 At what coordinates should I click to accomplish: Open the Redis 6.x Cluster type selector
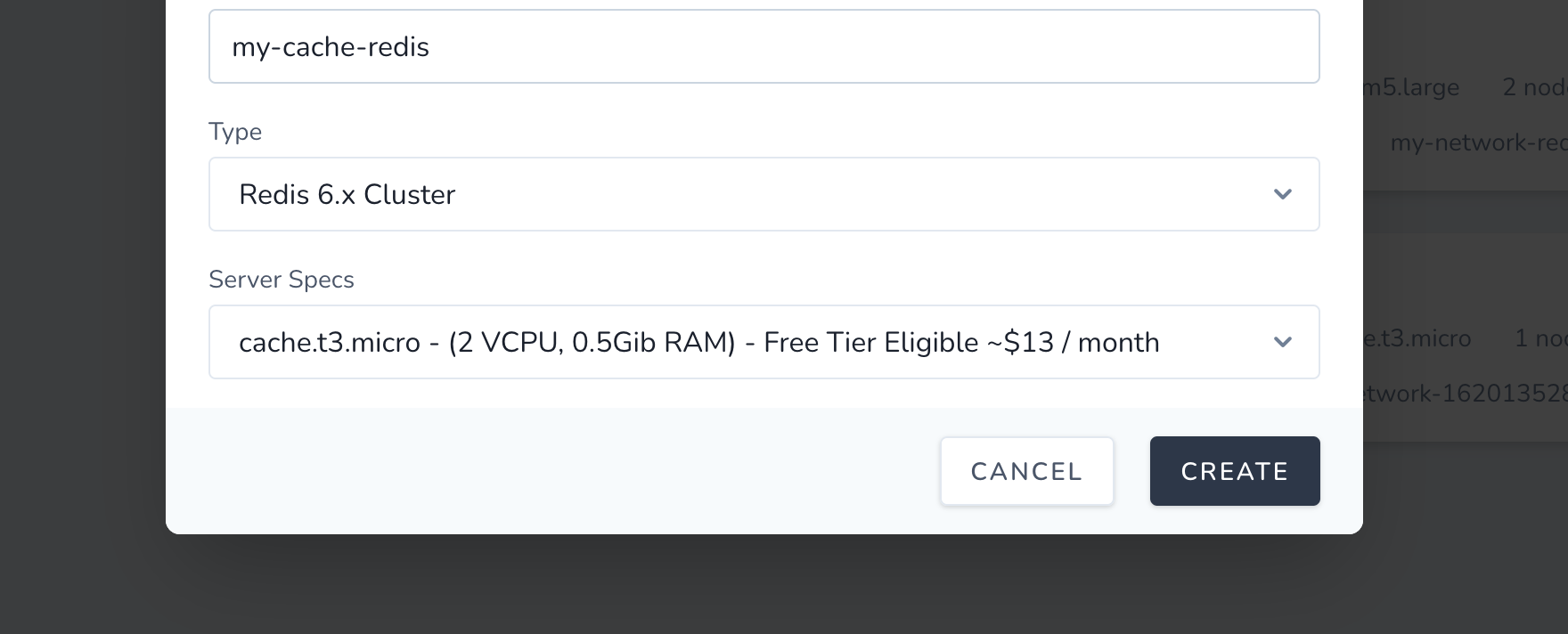click(764, 194)
